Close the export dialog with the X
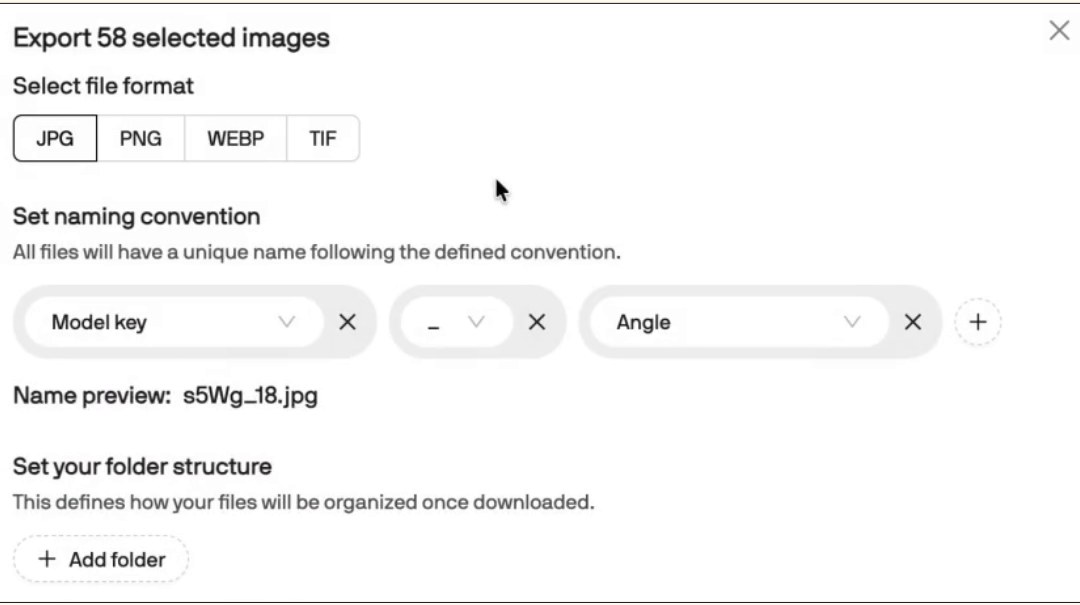The width and height of the screenshot is (1080, 605). (x=1059, y=30)
